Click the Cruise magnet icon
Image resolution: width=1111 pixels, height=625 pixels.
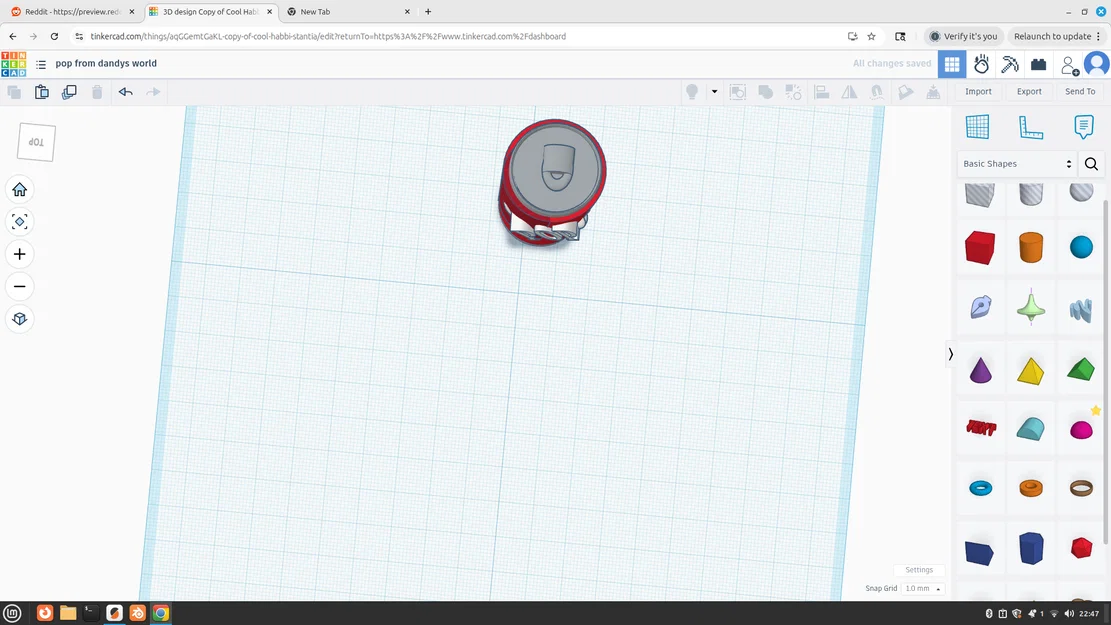(x=877, y=92)
